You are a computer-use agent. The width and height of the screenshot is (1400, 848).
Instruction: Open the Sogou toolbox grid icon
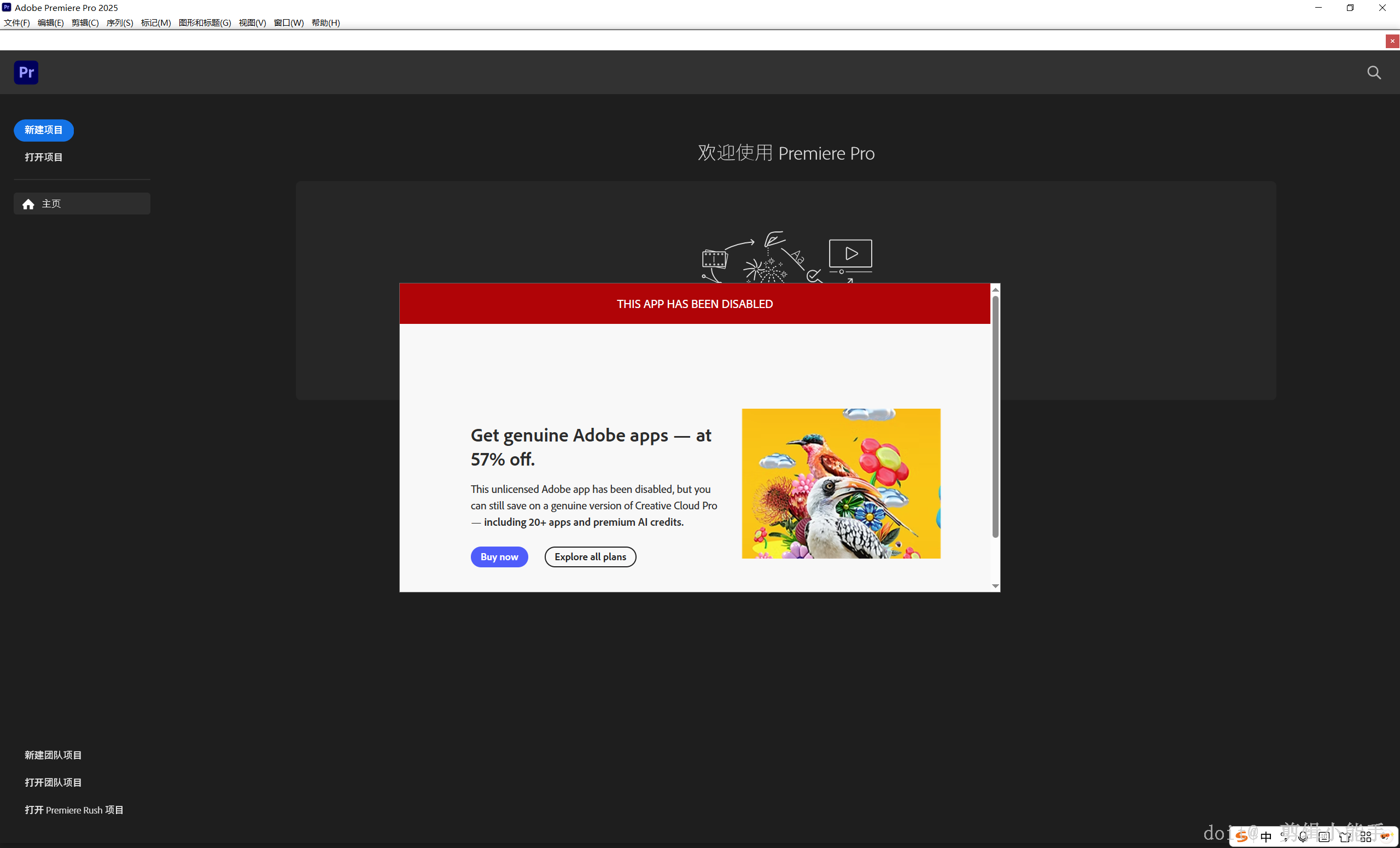coord(1366,836)
